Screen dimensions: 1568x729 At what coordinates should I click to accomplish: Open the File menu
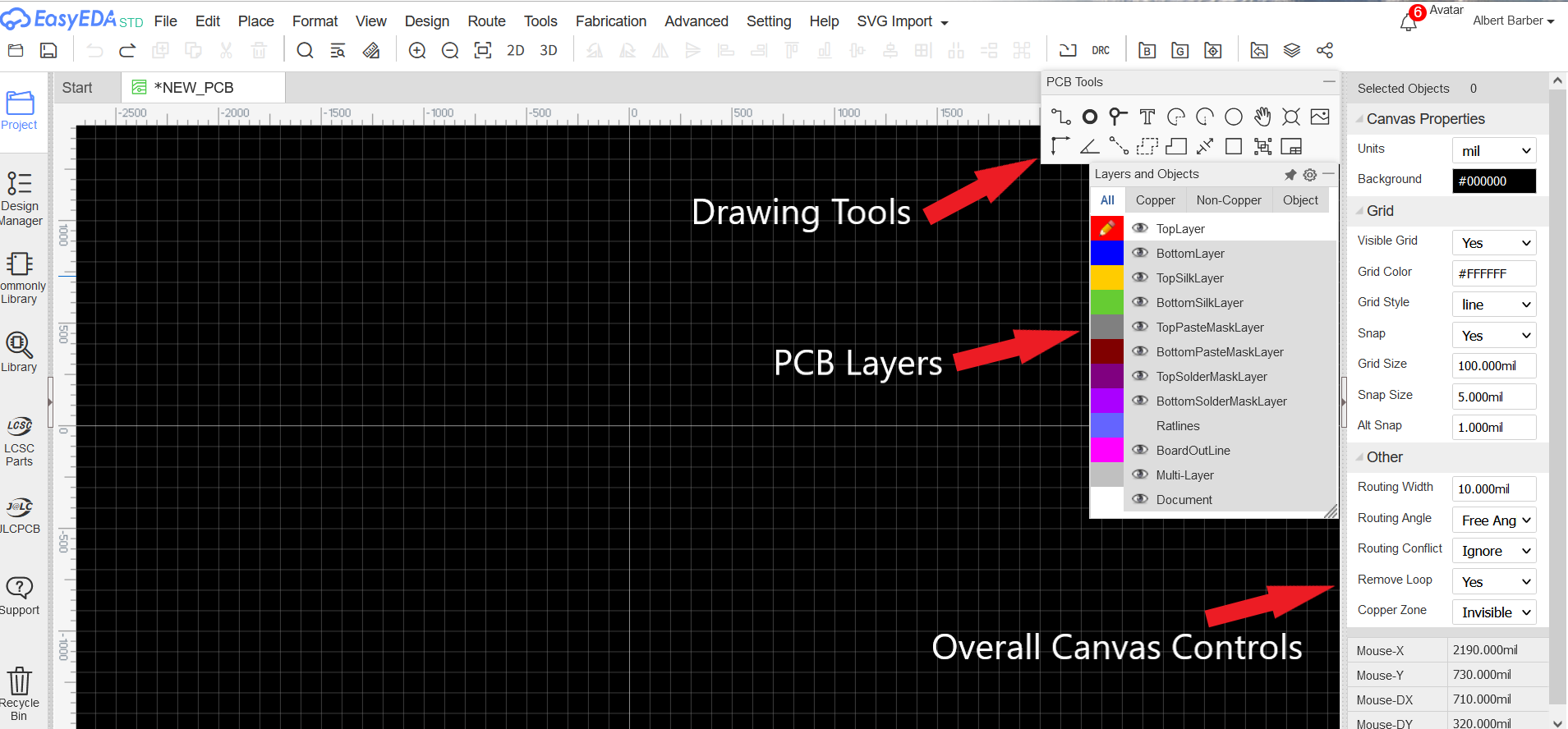tap(166, 21)
